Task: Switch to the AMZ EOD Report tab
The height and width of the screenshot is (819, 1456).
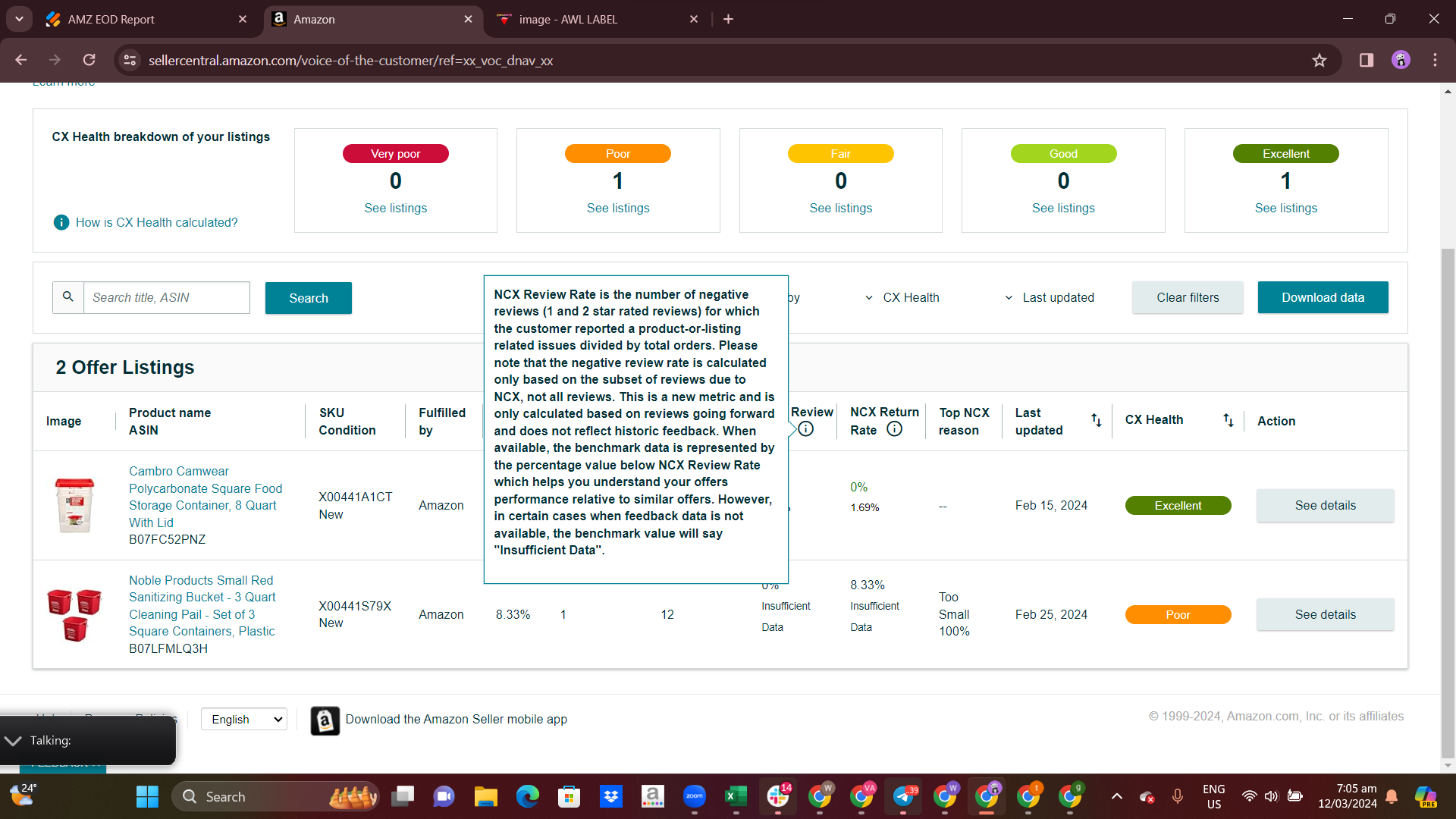Action: coord(144,19)
